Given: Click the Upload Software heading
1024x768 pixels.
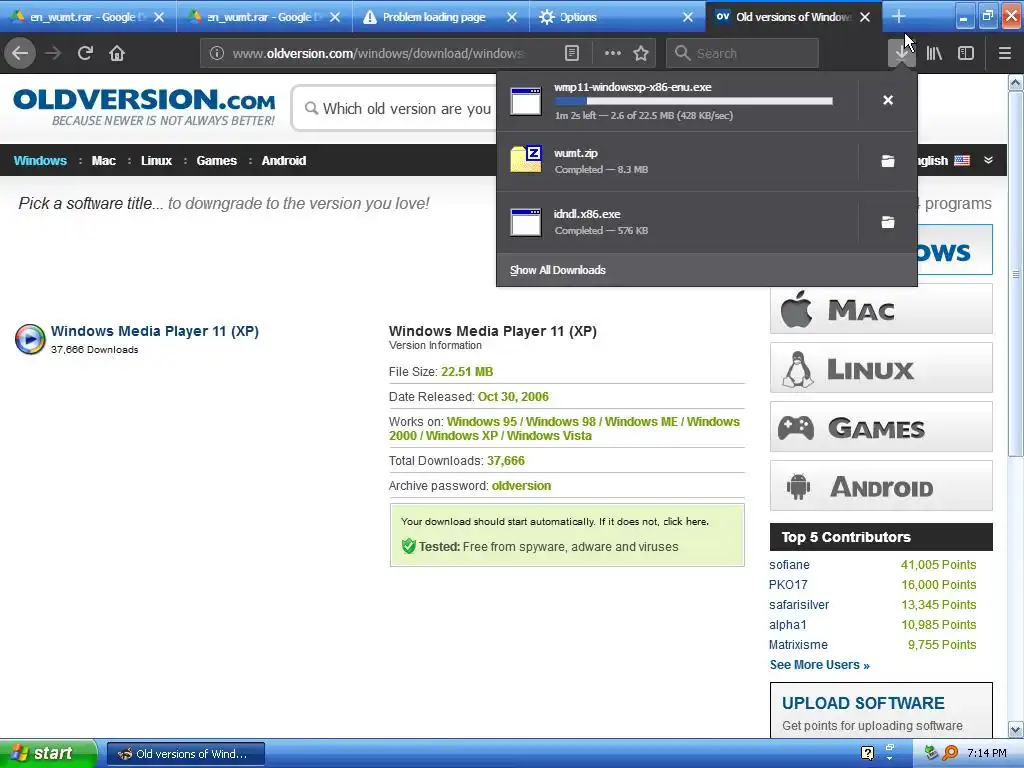Looking at the screenshot, I should click(x=863, y=703).
